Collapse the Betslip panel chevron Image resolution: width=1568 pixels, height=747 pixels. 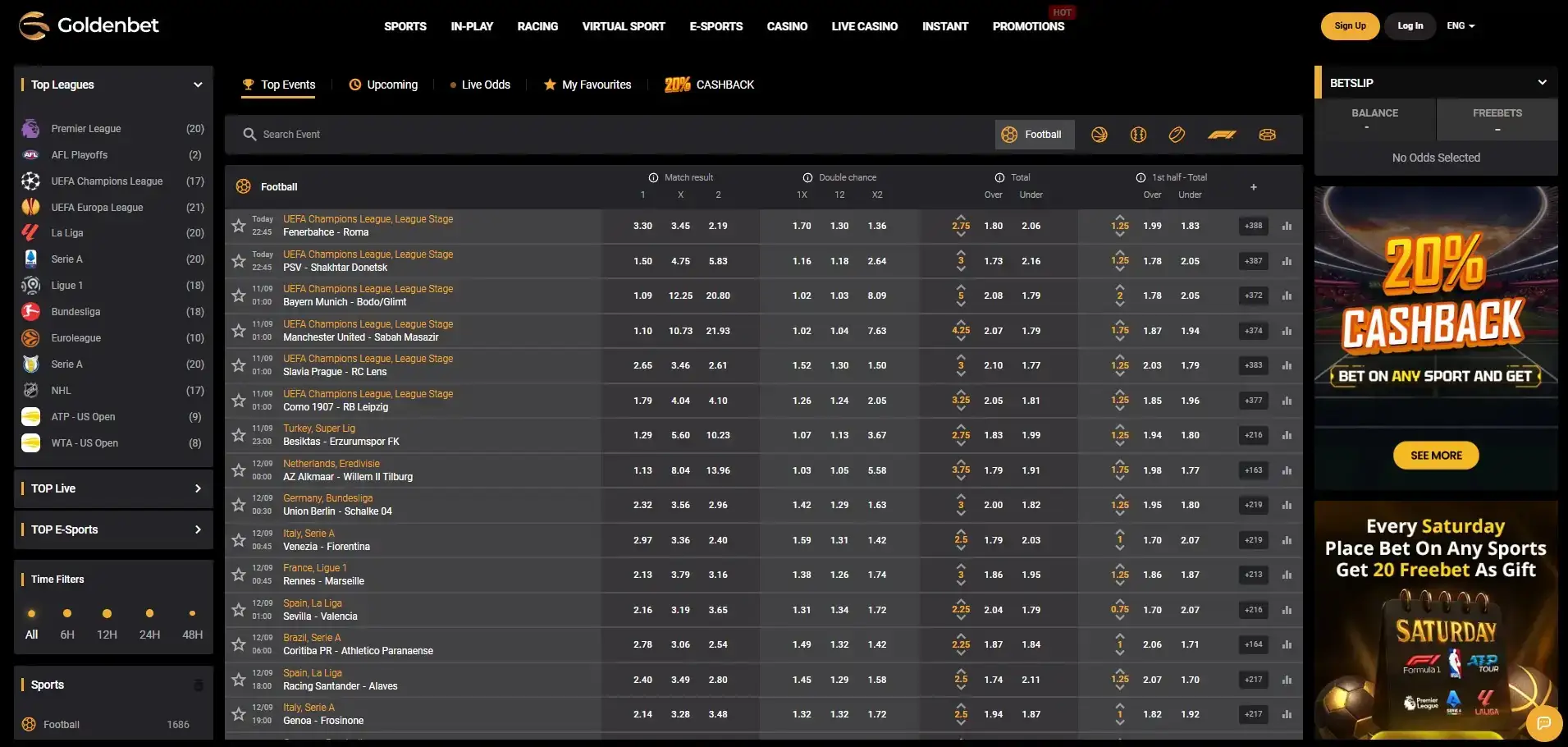tap(1542, 83)
